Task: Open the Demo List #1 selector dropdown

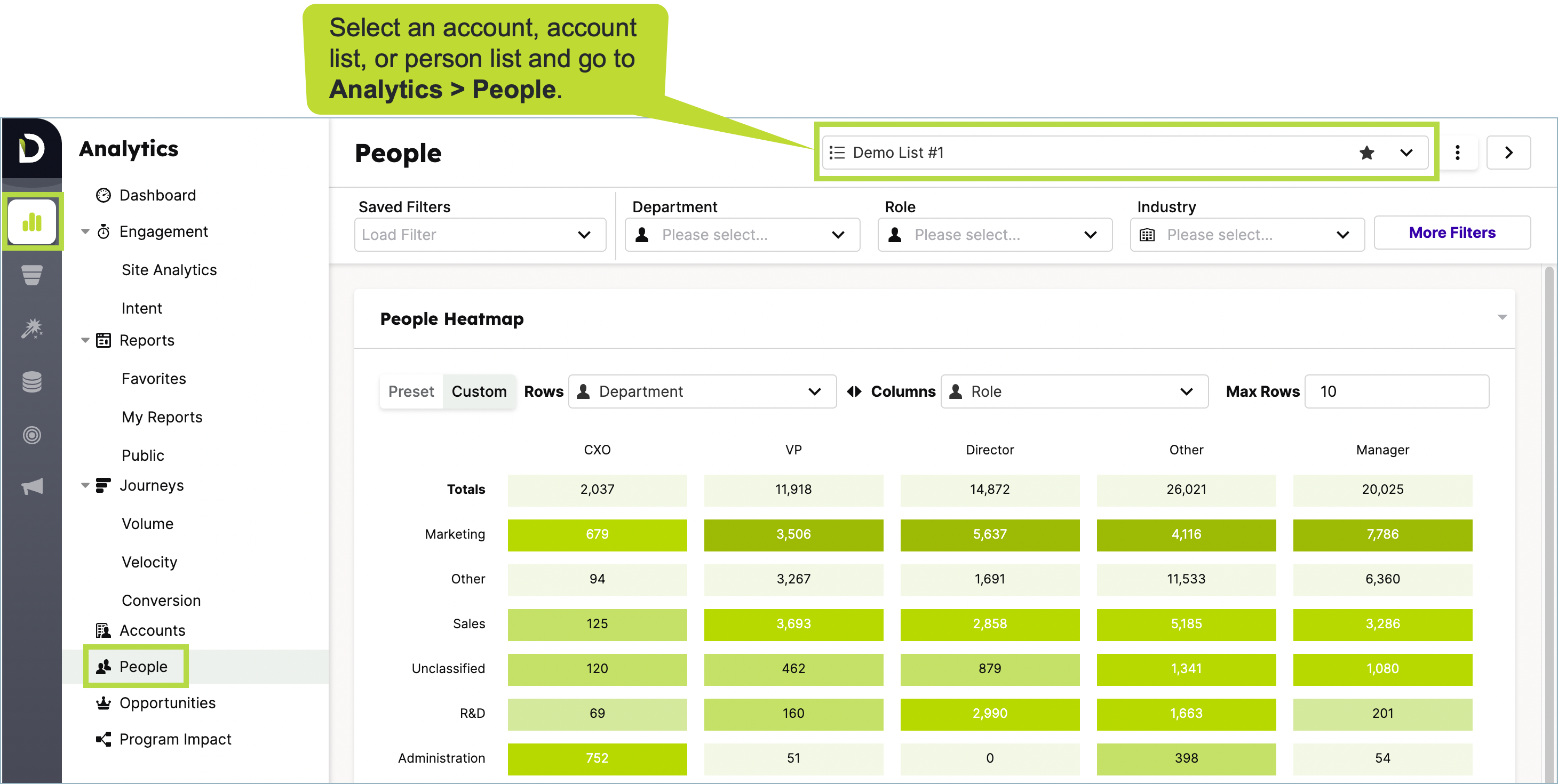Action: (x=1125, y=153)
